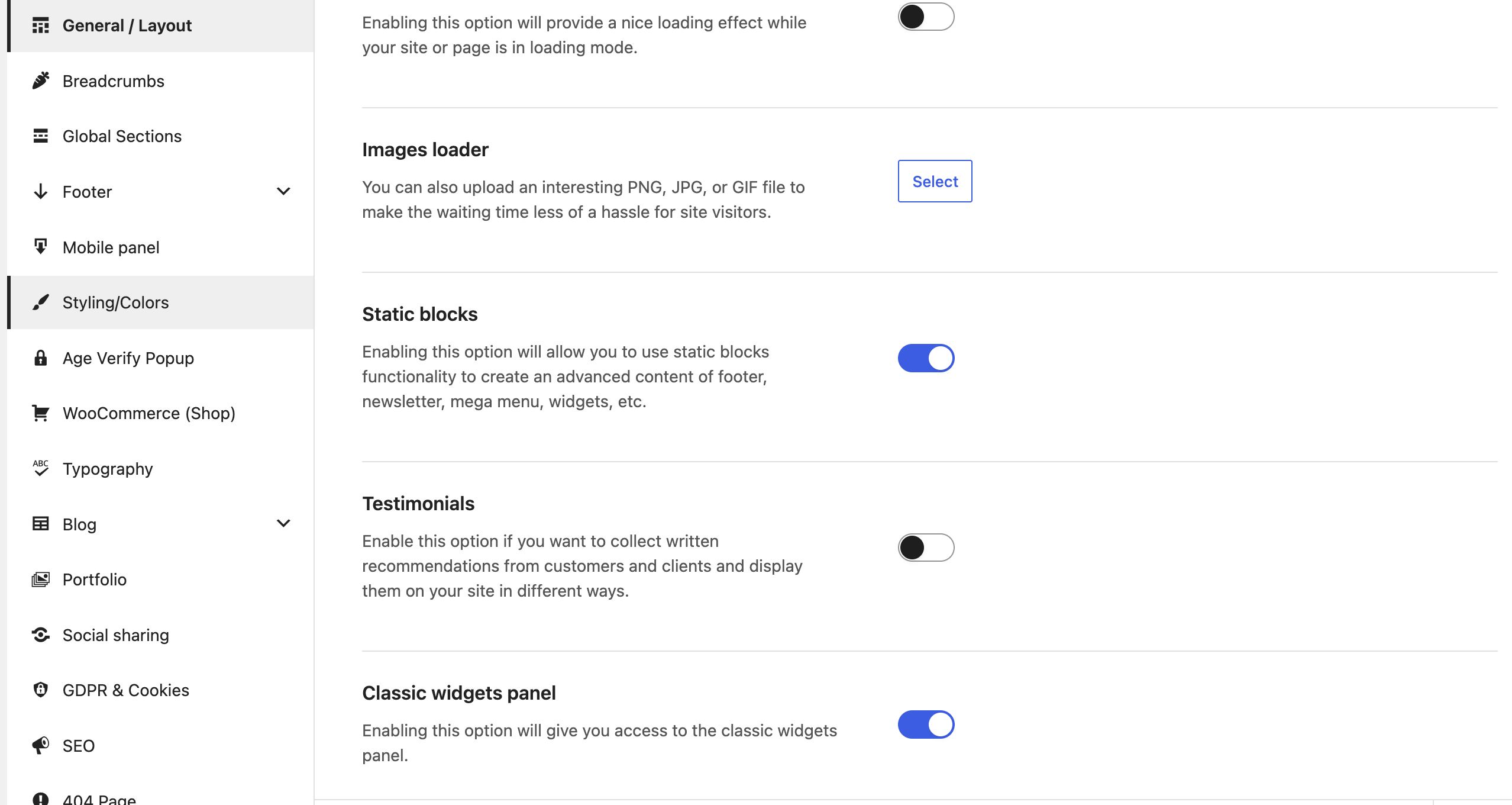Disable the Static blocks toggle
The height and width of the screenshot is (805, 1512).
click(926, 358)
